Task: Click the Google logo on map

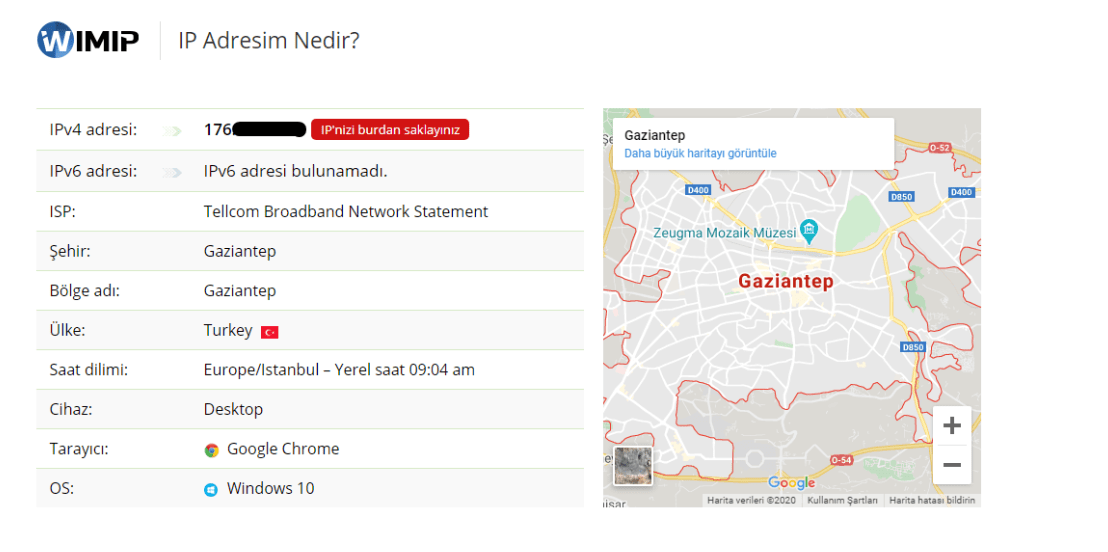Action: (x=791, y=483)
